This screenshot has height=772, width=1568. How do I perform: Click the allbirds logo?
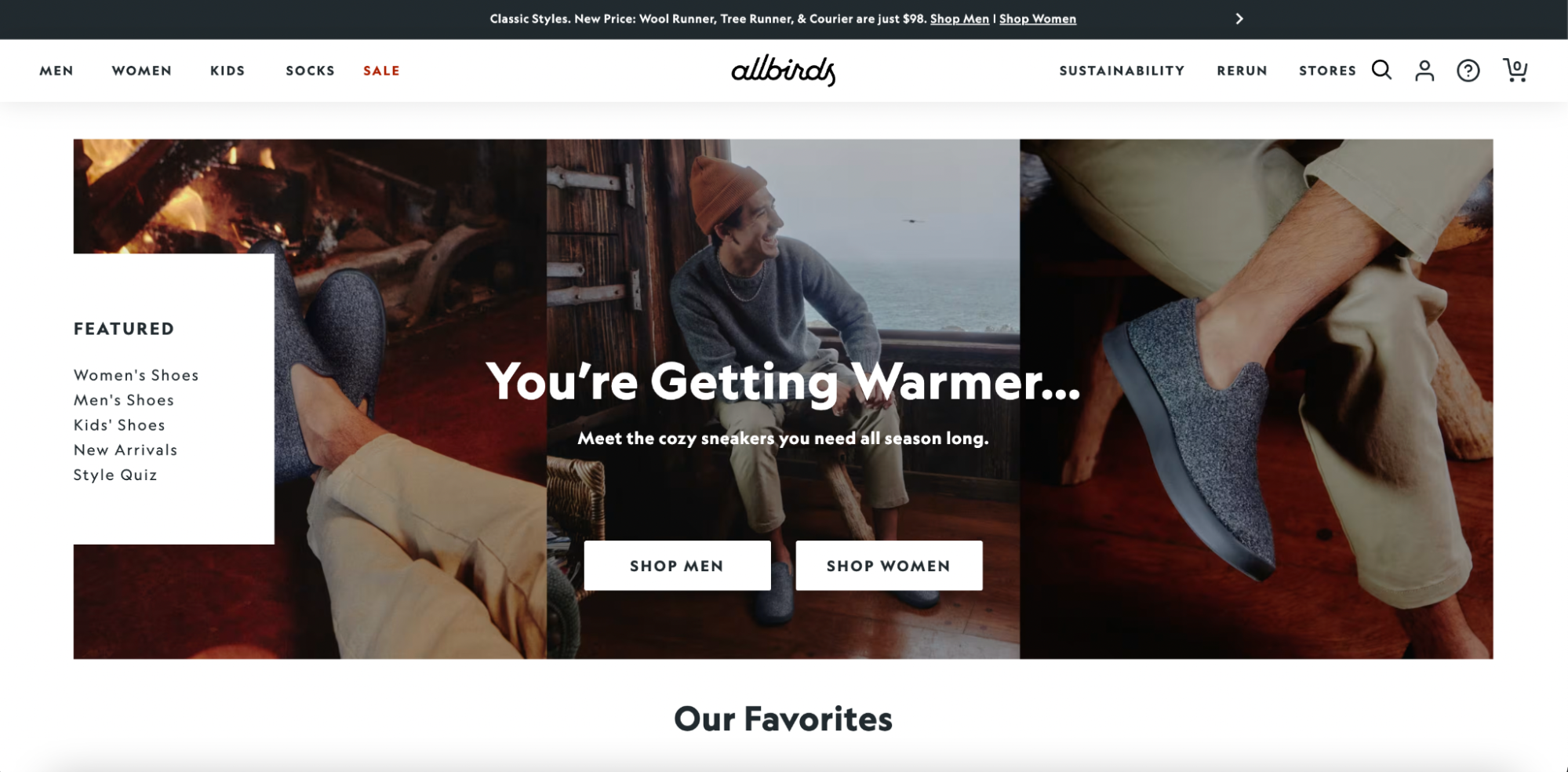pos(783,70)
